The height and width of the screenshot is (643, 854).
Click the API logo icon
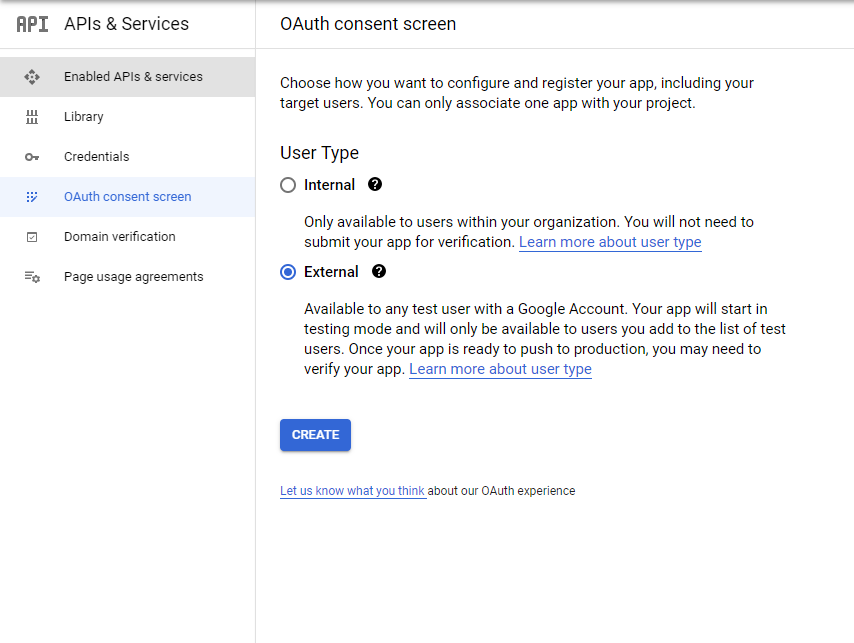click(x=32, y=24)
